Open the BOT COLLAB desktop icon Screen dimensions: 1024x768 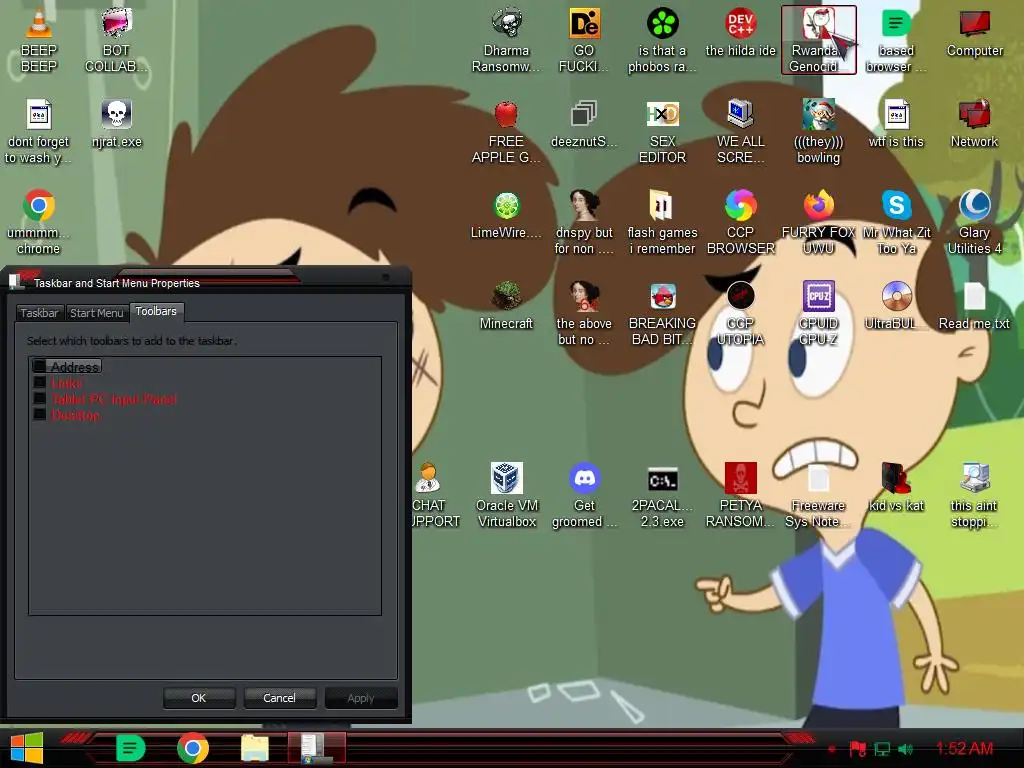(116, 40)
